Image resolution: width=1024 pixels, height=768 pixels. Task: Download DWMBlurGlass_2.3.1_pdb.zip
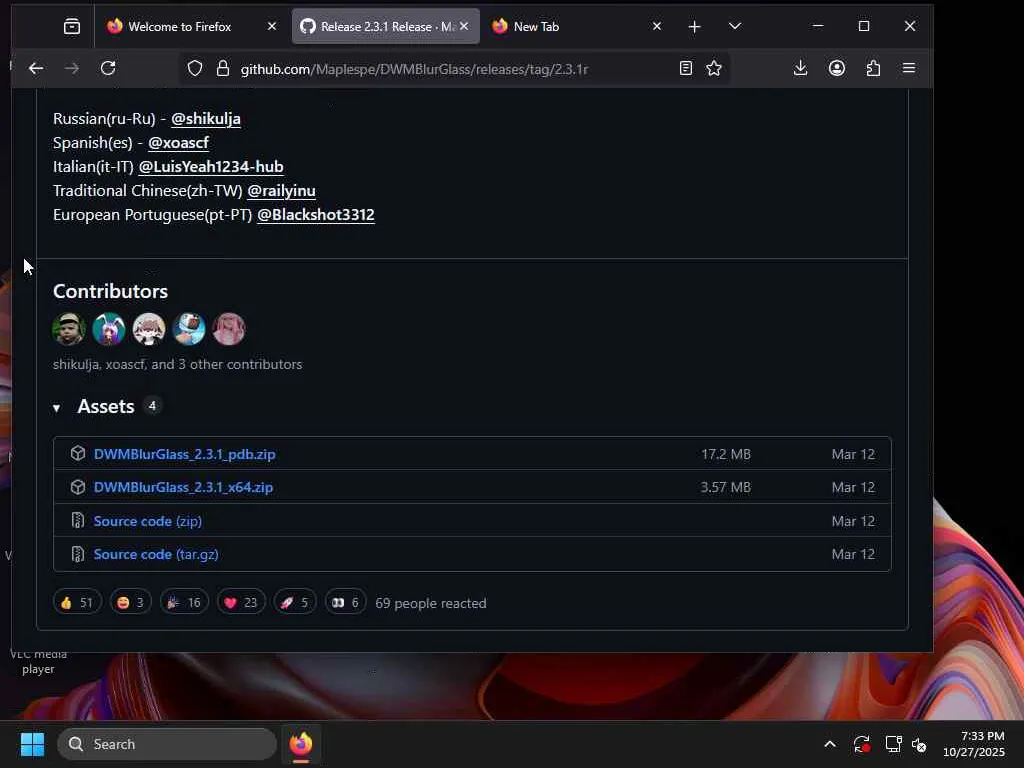click(185, 455)
